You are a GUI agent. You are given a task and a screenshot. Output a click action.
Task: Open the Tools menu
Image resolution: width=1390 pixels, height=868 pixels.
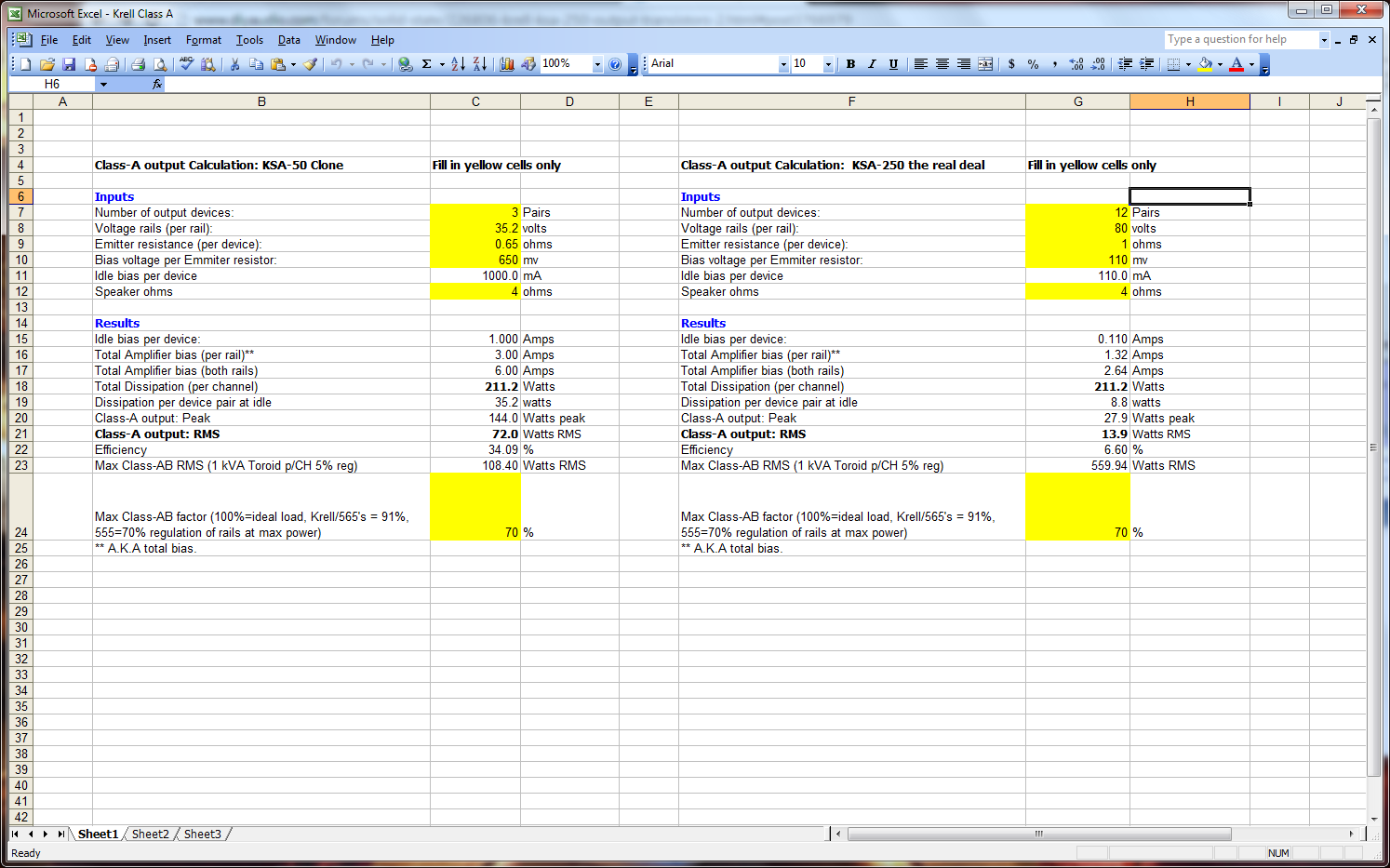[249, 40]
